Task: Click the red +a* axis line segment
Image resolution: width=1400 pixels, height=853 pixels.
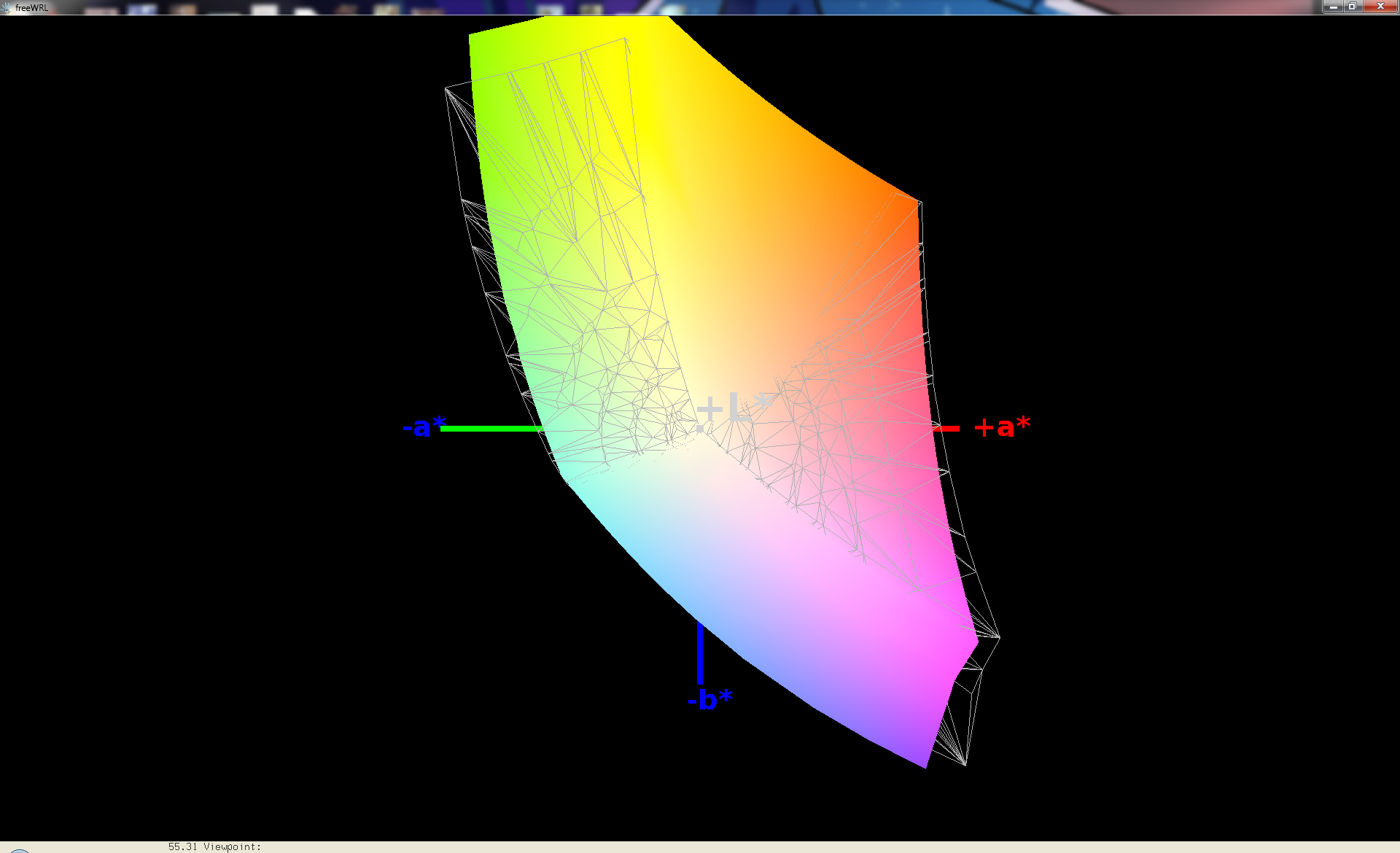Action: pos(946,429)
